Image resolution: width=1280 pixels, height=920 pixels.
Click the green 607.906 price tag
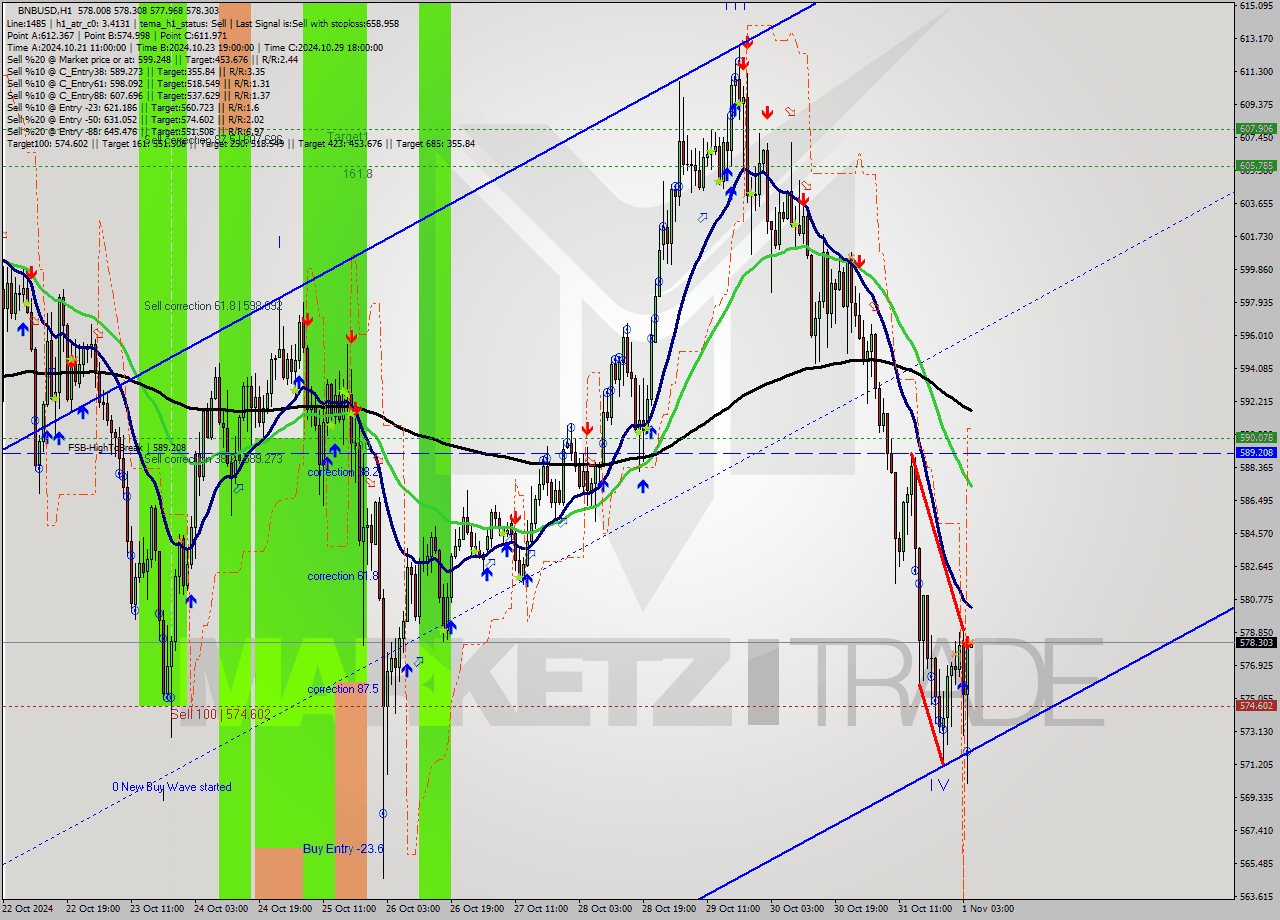[1256, 129]
